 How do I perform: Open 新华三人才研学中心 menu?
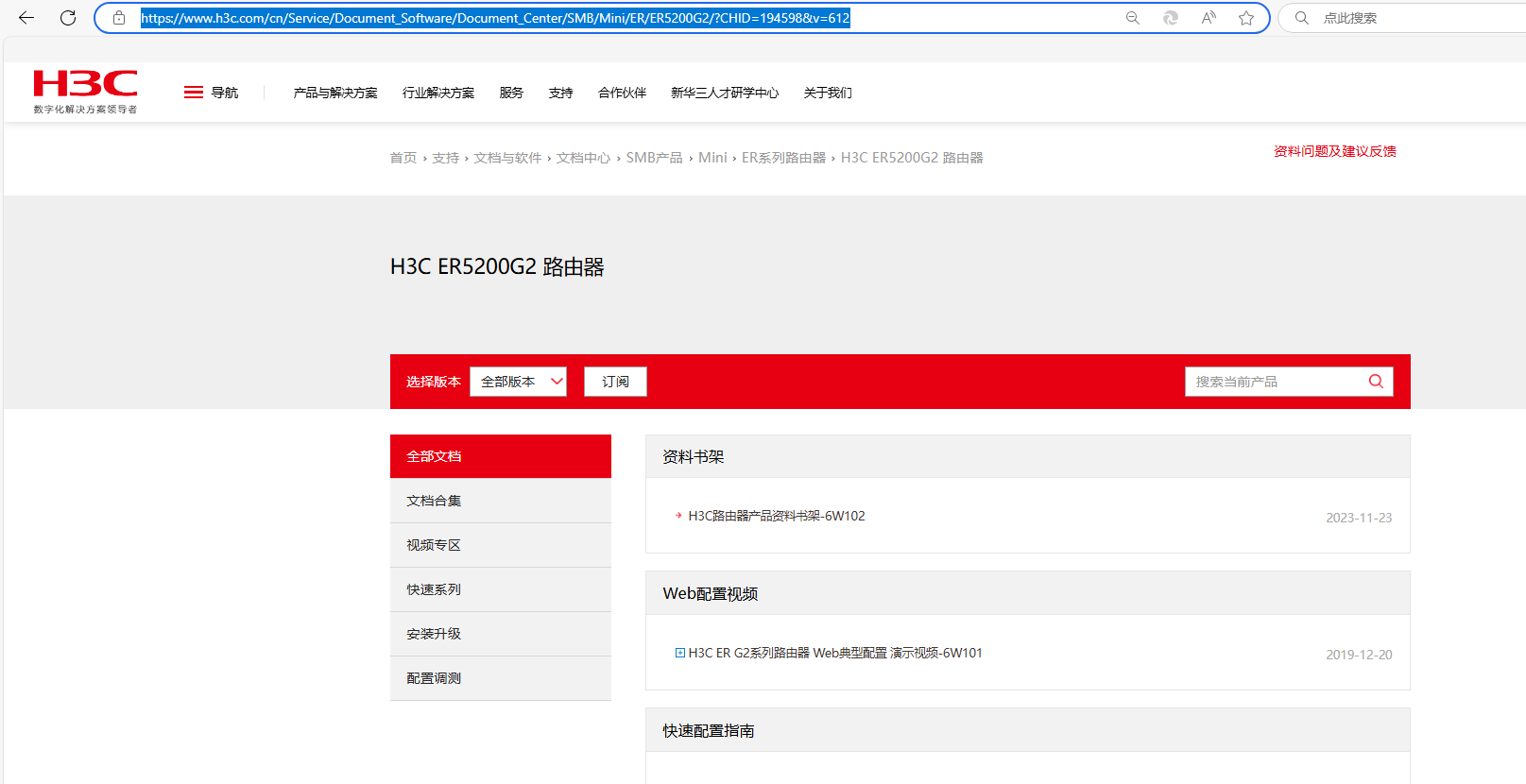tap(725, 93)
